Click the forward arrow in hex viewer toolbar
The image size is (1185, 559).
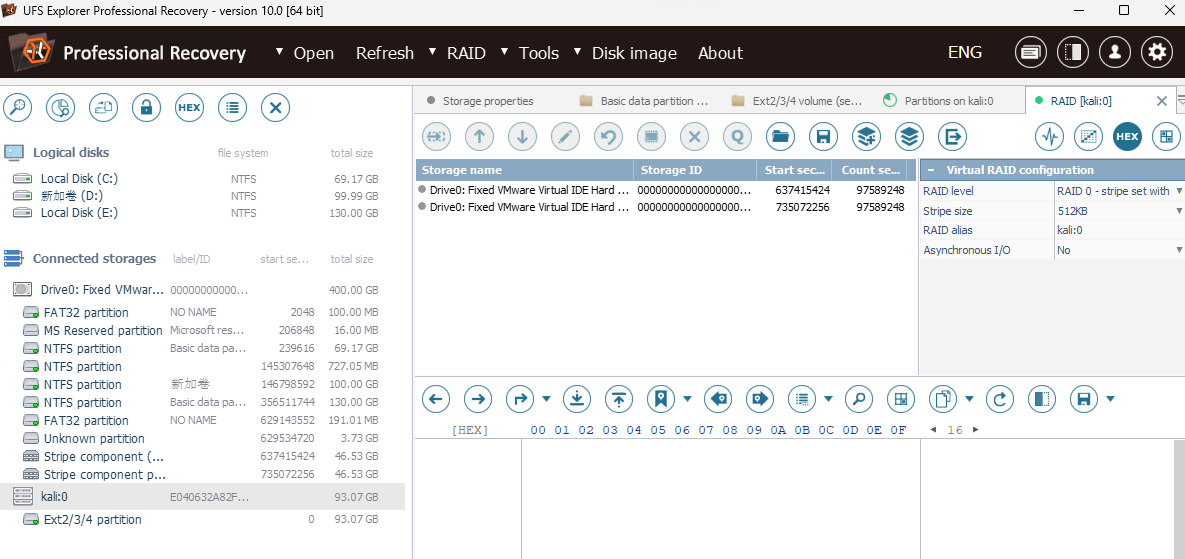[x=478, y=399]
